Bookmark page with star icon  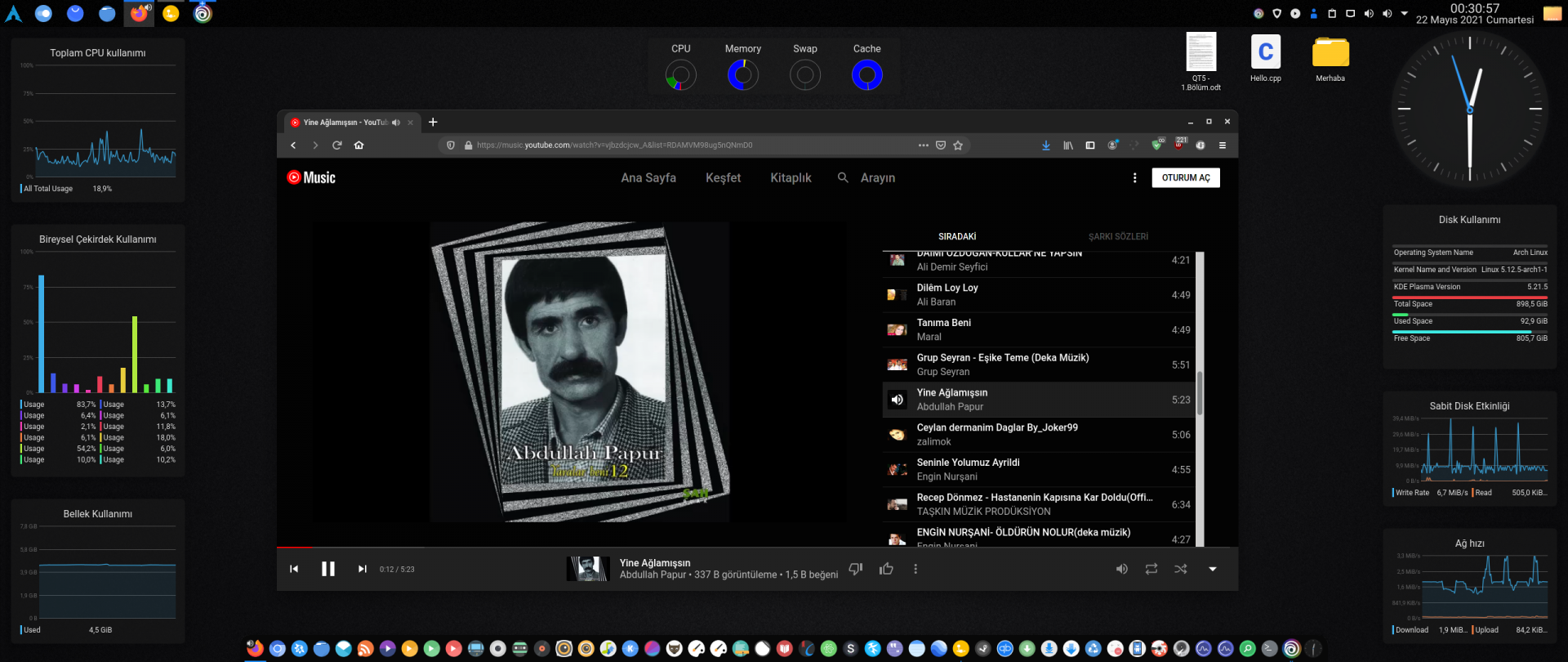point(958,145)
